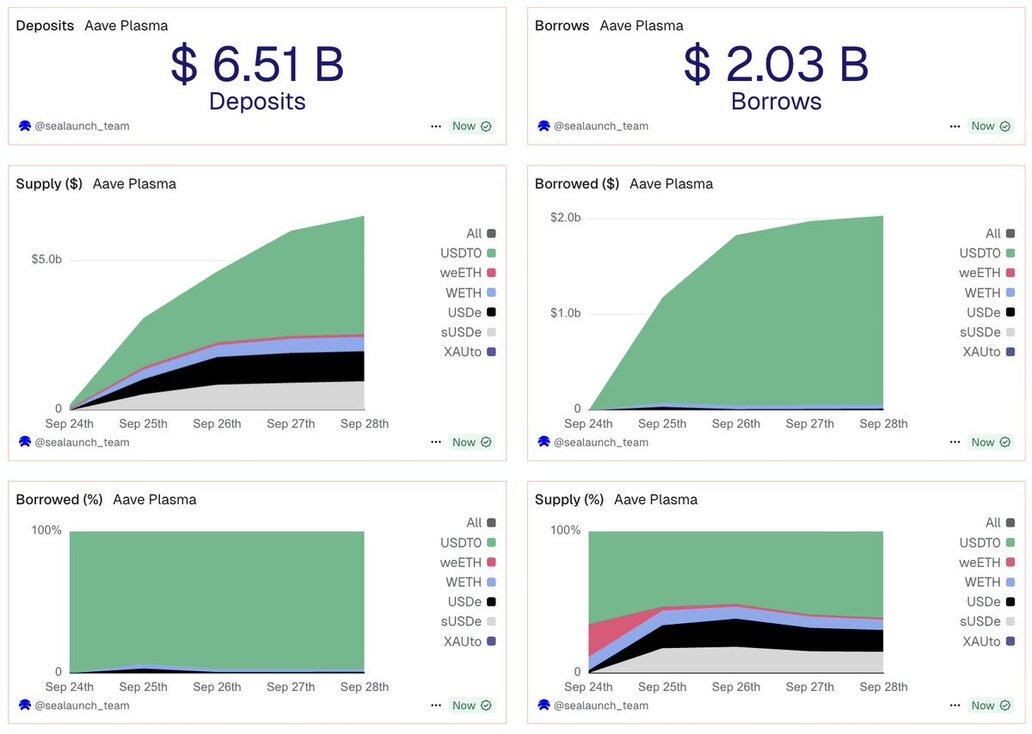The image size is (1032, 734).
Task: Toggle the XAUto series in the Borrowed ($) legend
Action: point(989,352)
